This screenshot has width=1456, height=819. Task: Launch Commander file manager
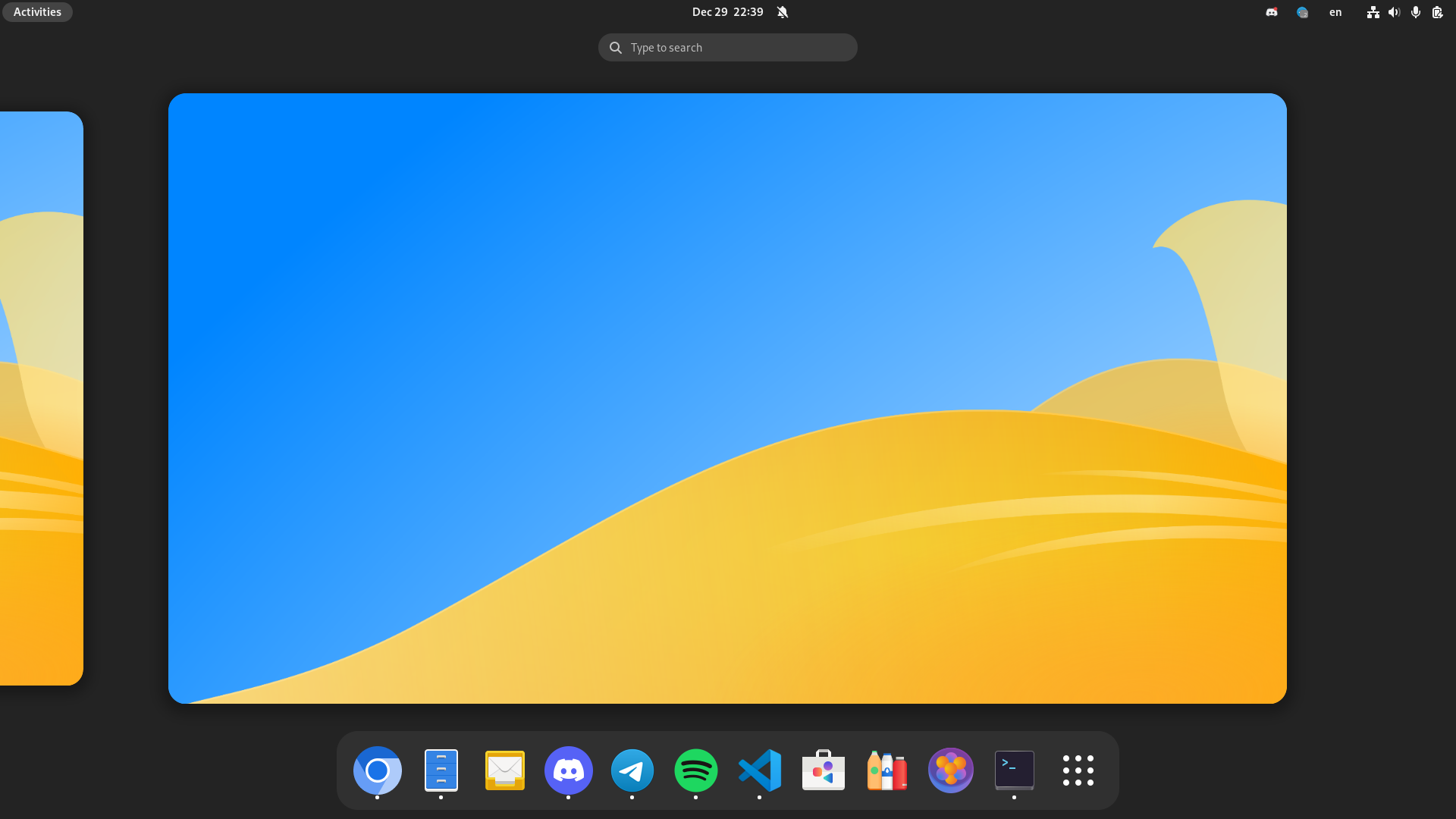coord(441,770)
